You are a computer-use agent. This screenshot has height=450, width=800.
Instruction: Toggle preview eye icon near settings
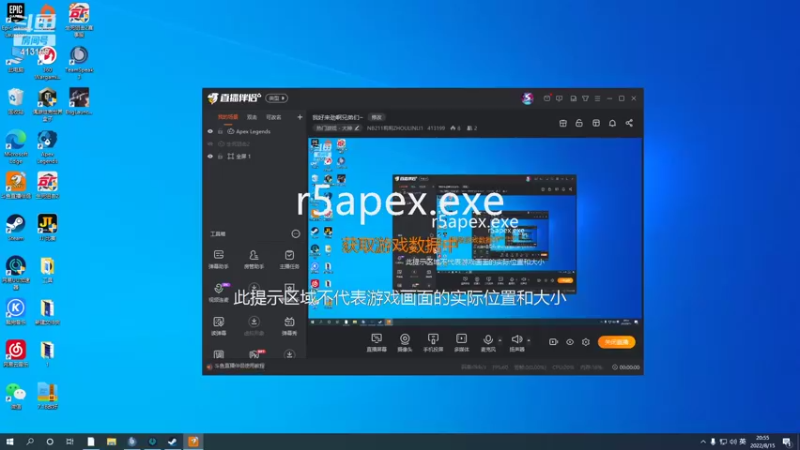(570, 342)
